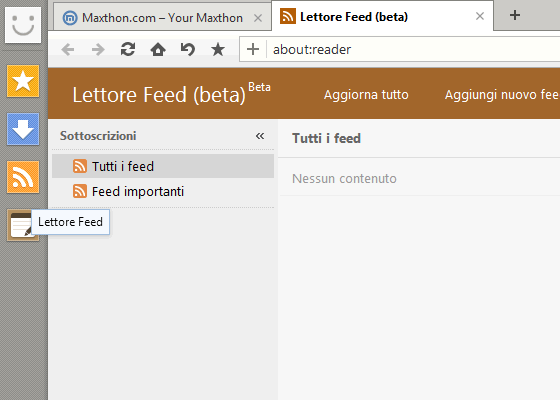560x400 pixels.
Task: Open the notes sidebar icon
Action: pos(20,225)
